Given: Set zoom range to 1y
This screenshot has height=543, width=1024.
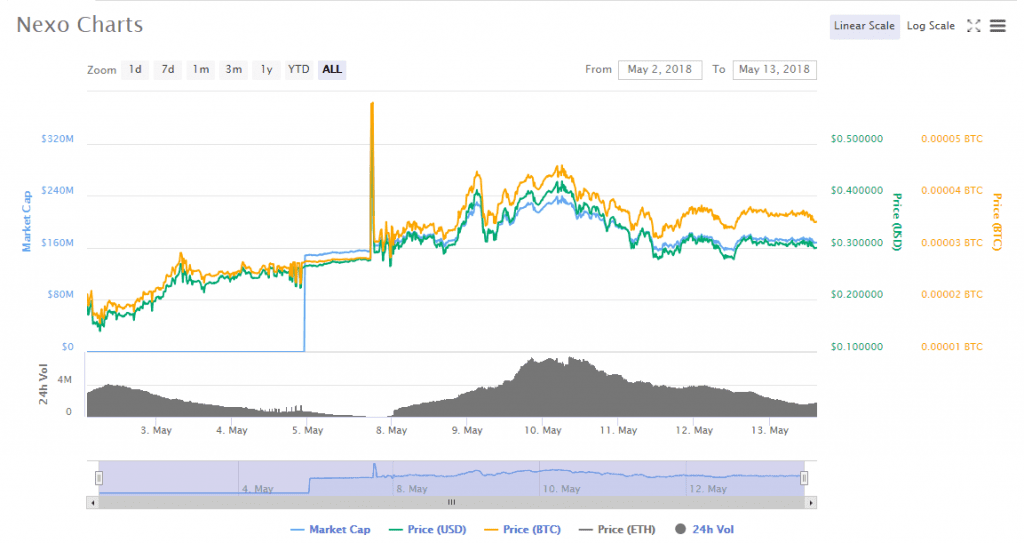Looking at the screenshot, I should 266,69.
